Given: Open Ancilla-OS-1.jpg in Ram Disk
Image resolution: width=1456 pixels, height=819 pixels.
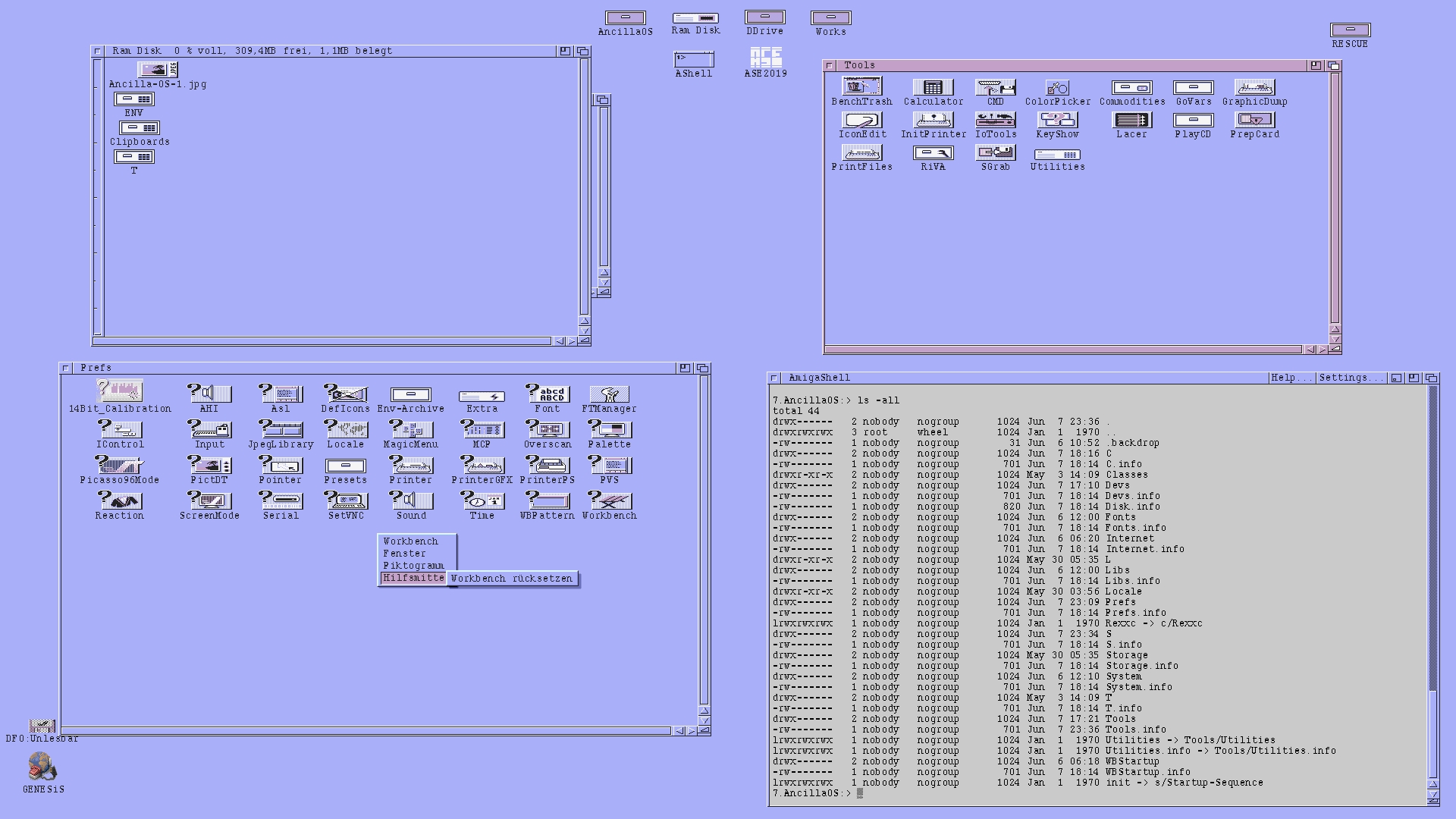Looking at the screenshot, I should click(157, 70).
